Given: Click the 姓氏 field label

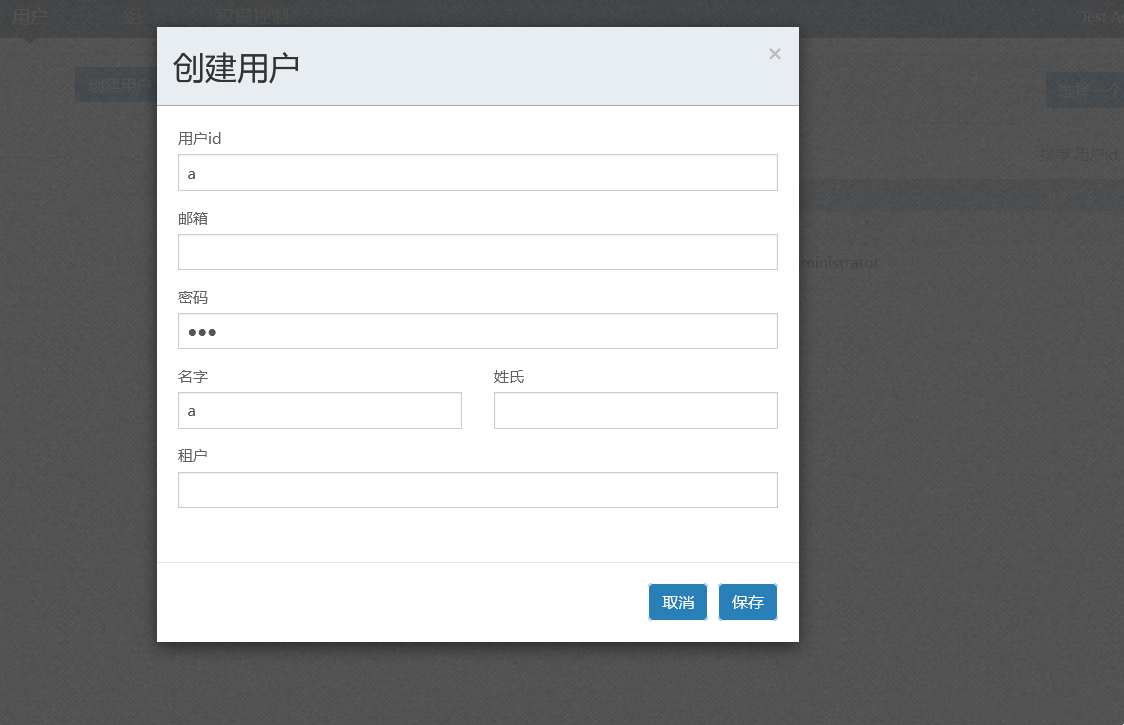Looking at the screenshot, I should point(509,377).
